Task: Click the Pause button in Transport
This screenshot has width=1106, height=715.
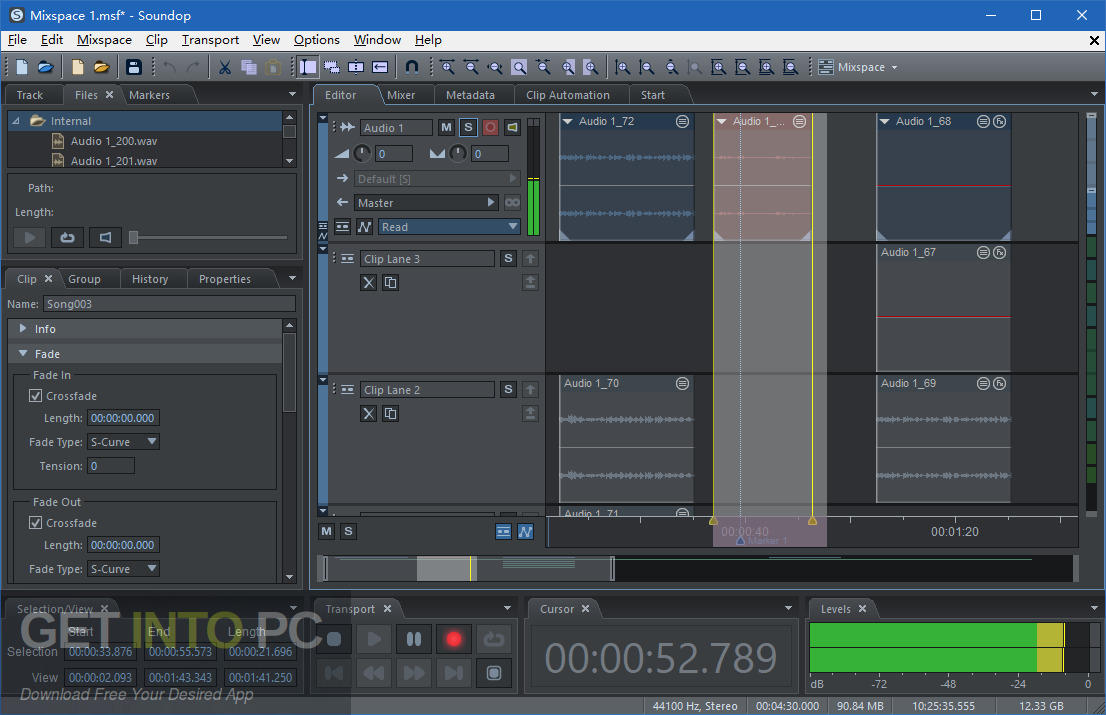Action: [x=414, y=640]
